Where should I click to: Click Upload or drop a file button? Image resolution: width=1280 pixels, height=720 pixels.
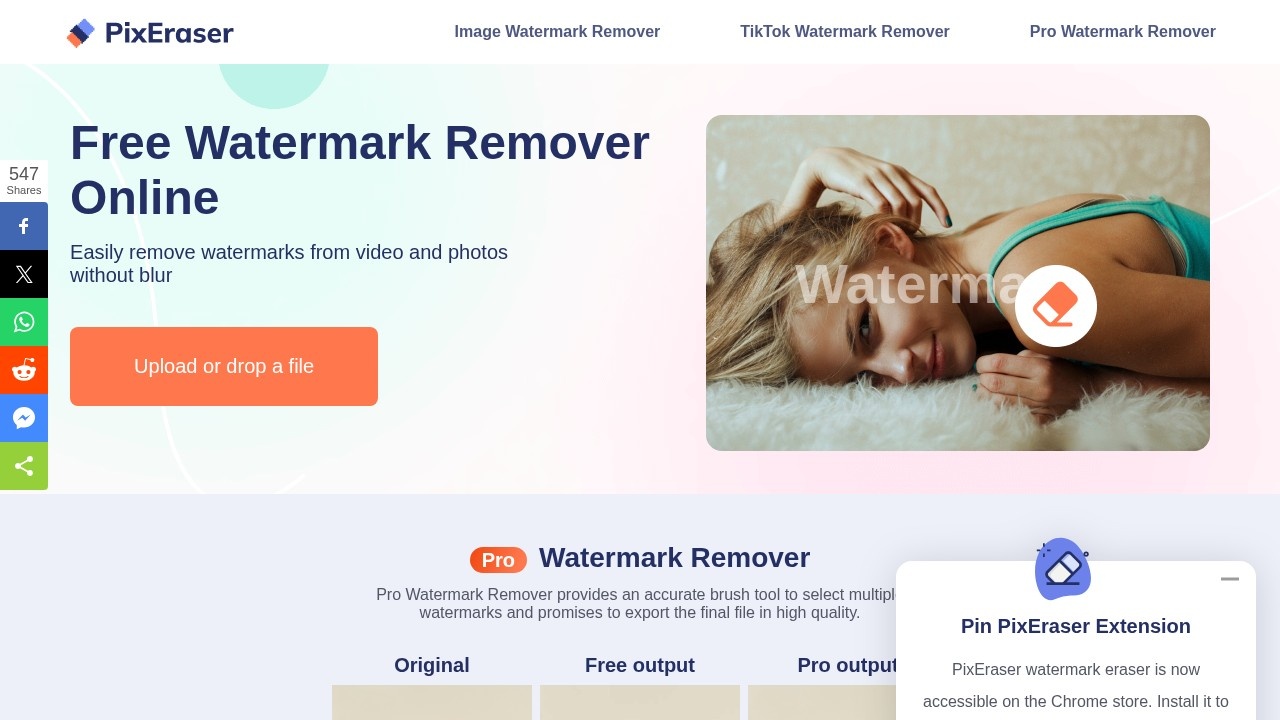click(x=224, y=366)
